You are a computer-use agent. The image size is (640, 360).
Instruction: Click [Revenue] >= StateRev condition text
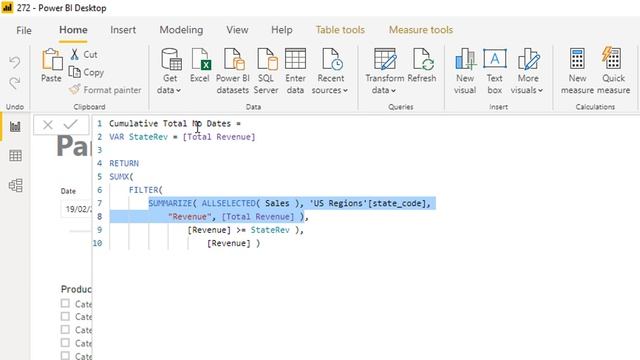coord(238,230)
